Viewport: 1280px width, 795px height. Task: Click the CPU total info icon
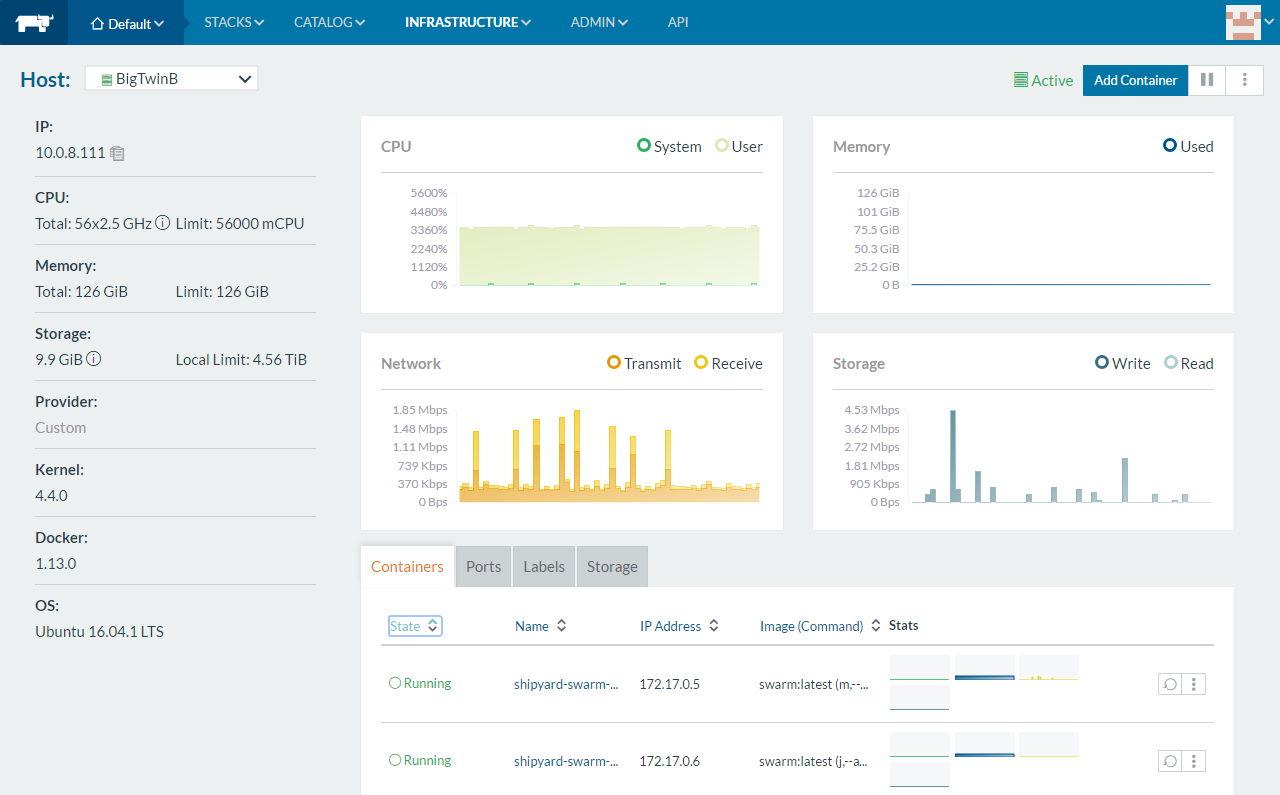(x=162, y=223)
